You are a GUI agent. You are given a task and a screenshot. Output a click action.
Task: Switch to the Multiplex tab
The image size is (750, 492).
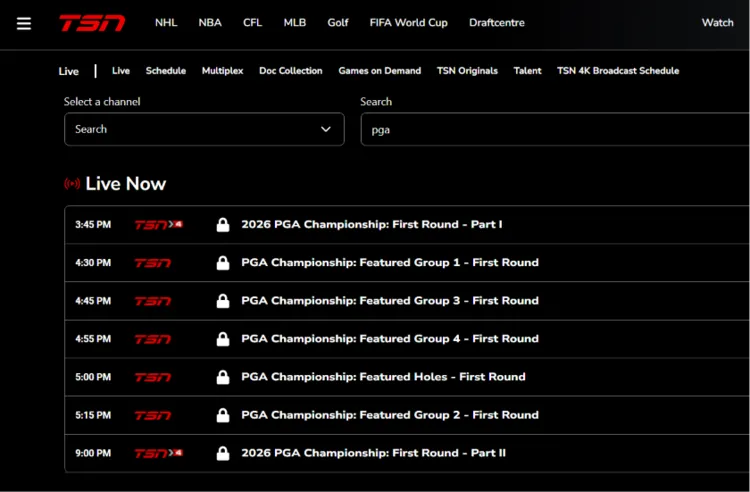coord(222,71)
